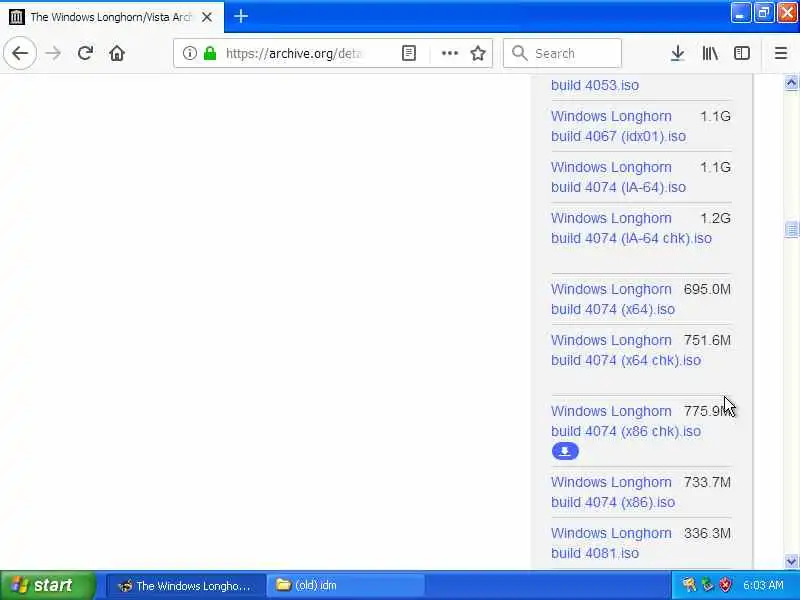Screen dimensions: 800x600
Task: Click the forward navigation arrow
Action: coord(53,53)
